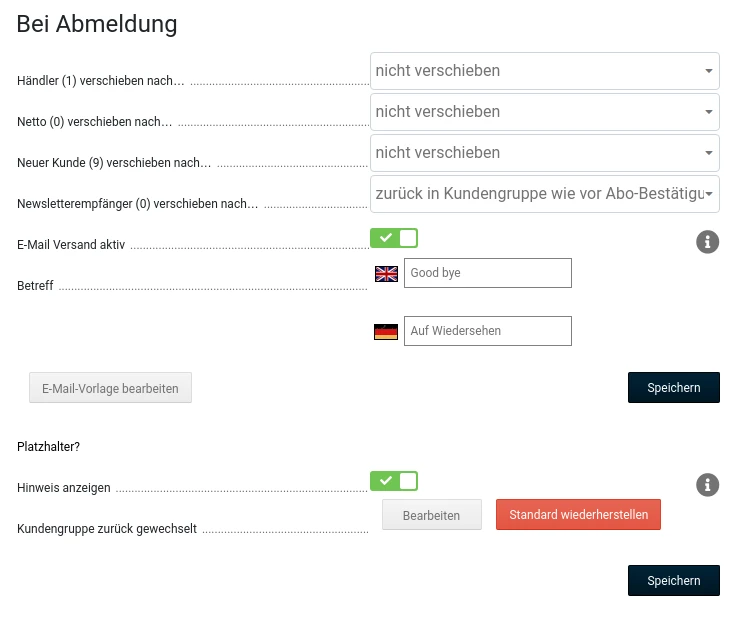Click the bottom Speichern button
The width and height of the screenshot is (737, 618).
[x=674, y=580]
